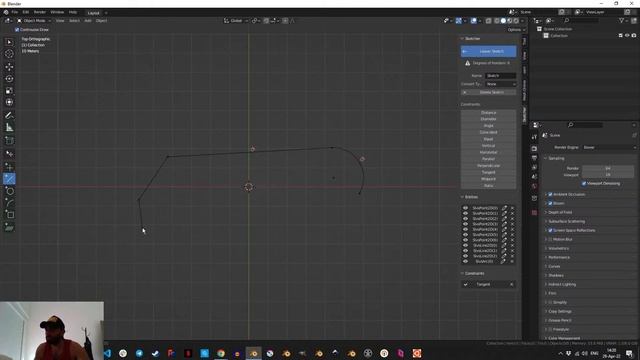Open the Output properties tab icon

click(534, 158)
